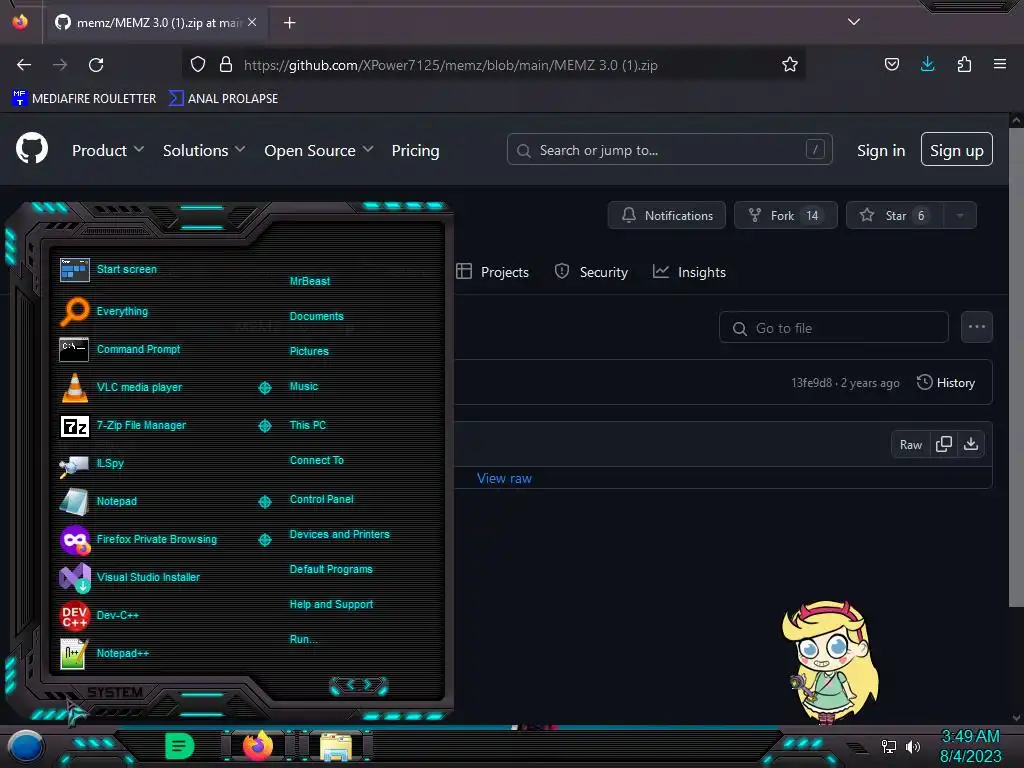Click the network tray icon
Image resolution: width=1024 pixels, height=768 pixels.
coord(889,746)
